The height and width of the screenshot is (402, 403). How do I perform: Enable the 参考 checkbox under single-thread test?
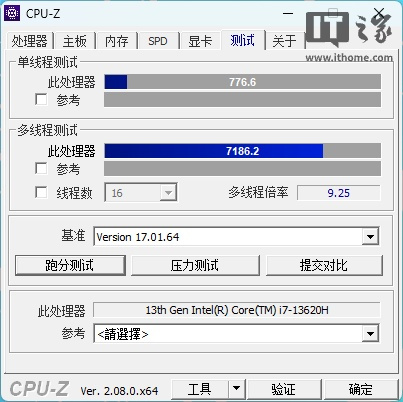coord(41,99)
